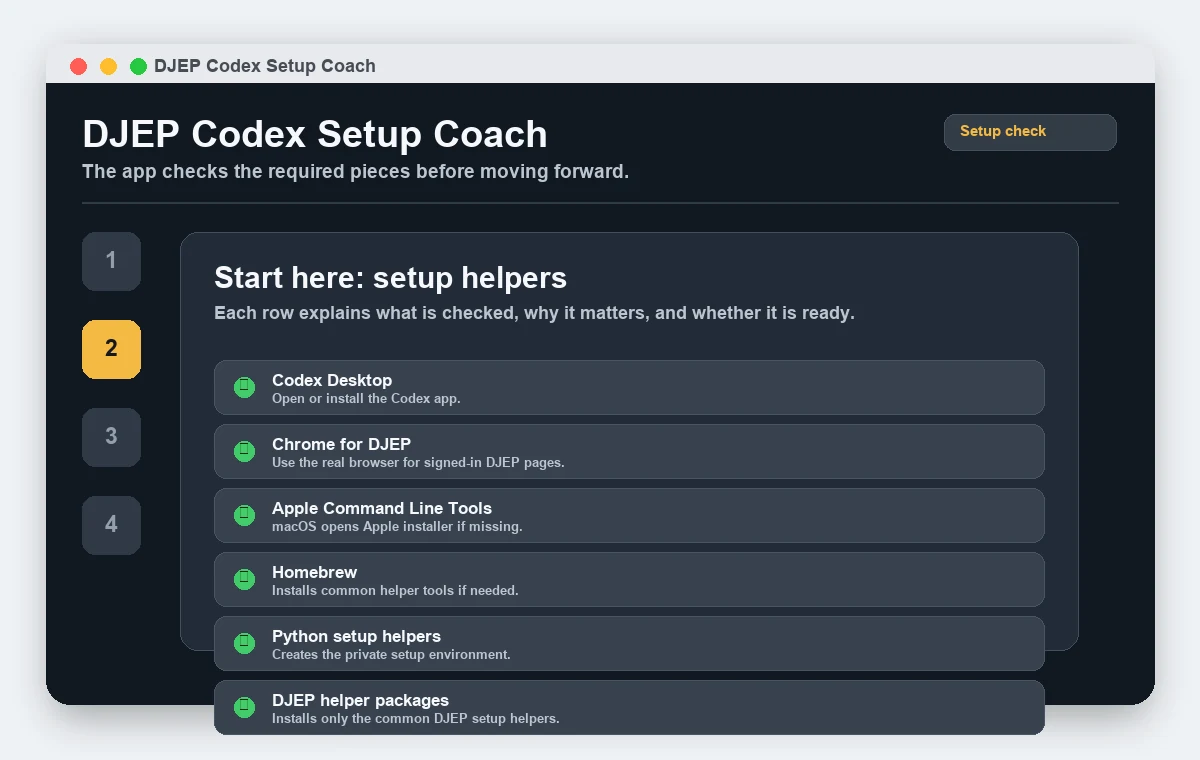The width and height of the screenshot is (1200, 760).
Task: Jump to step 3
Action: click(111, 437)
